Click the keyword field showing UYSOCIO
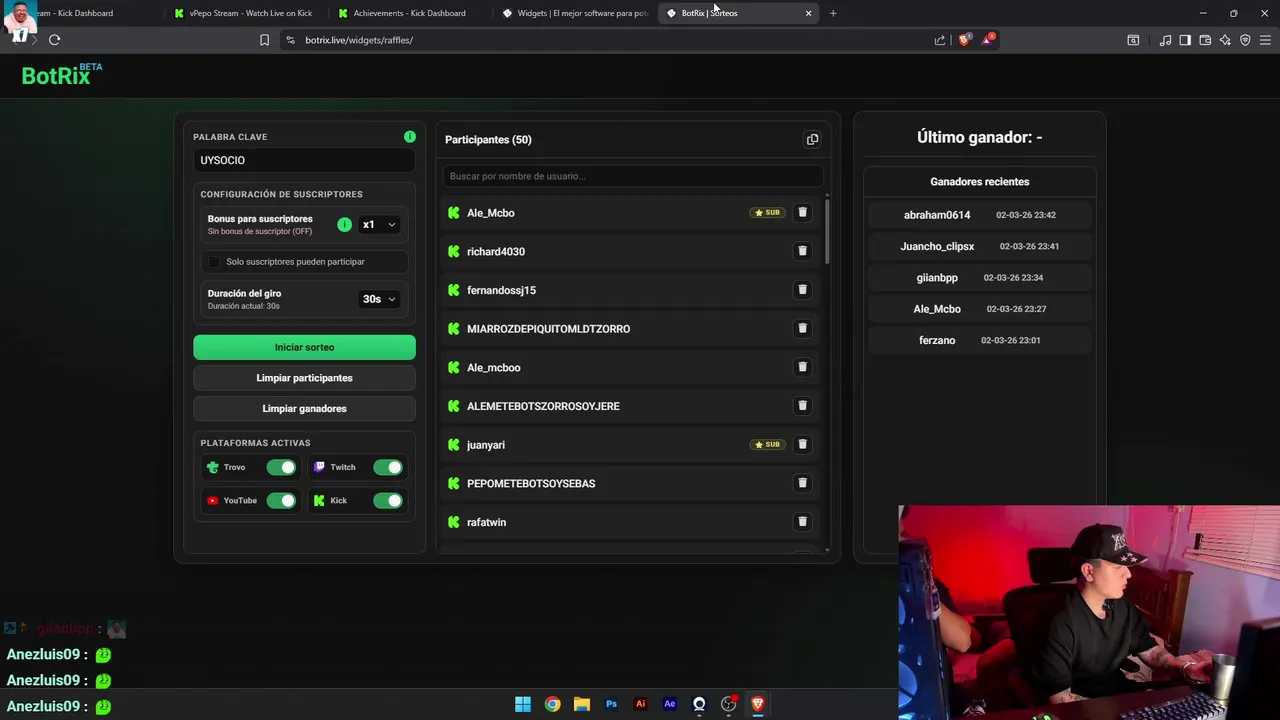The image size is (1280, 720). coord(304,160)
